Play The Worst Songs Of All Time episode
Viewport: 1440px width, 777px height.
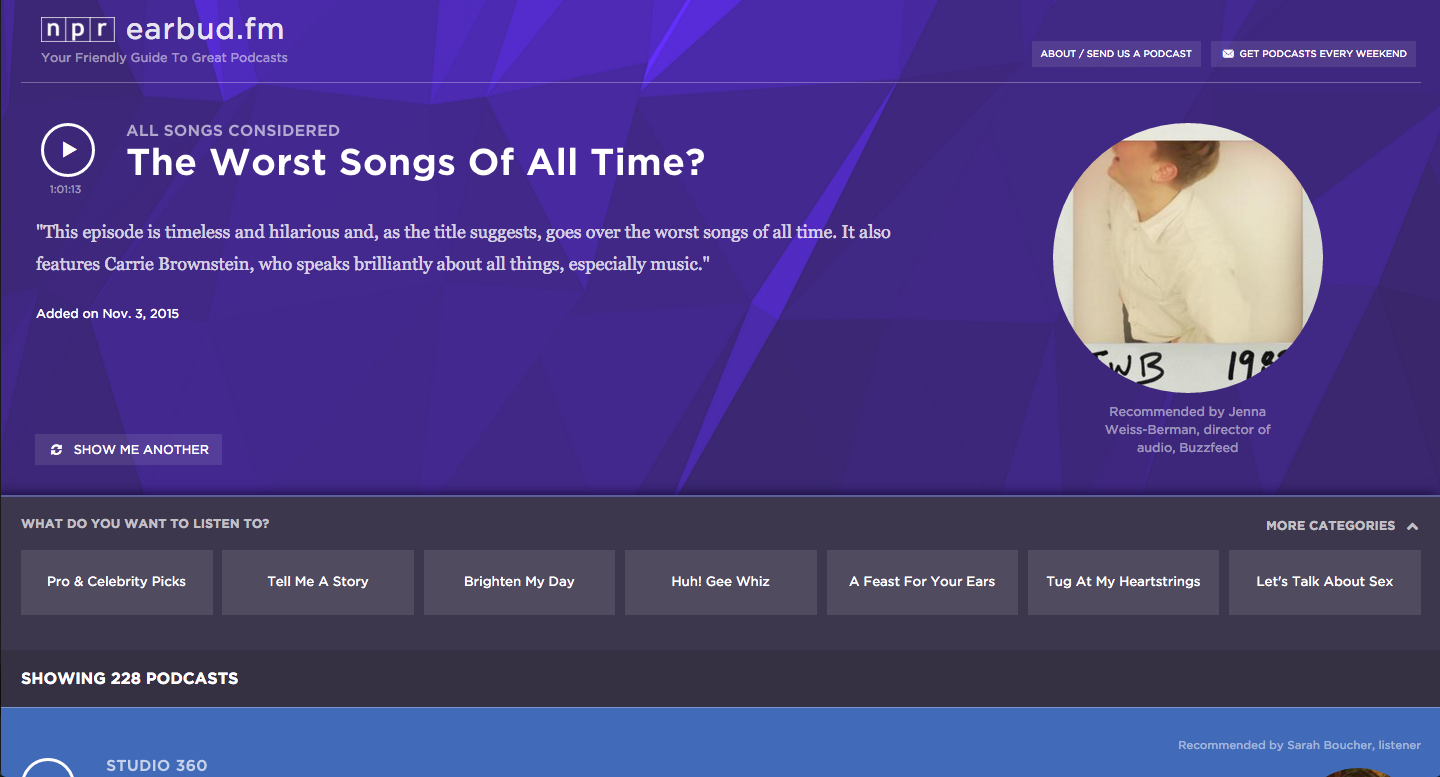(68, 150)
